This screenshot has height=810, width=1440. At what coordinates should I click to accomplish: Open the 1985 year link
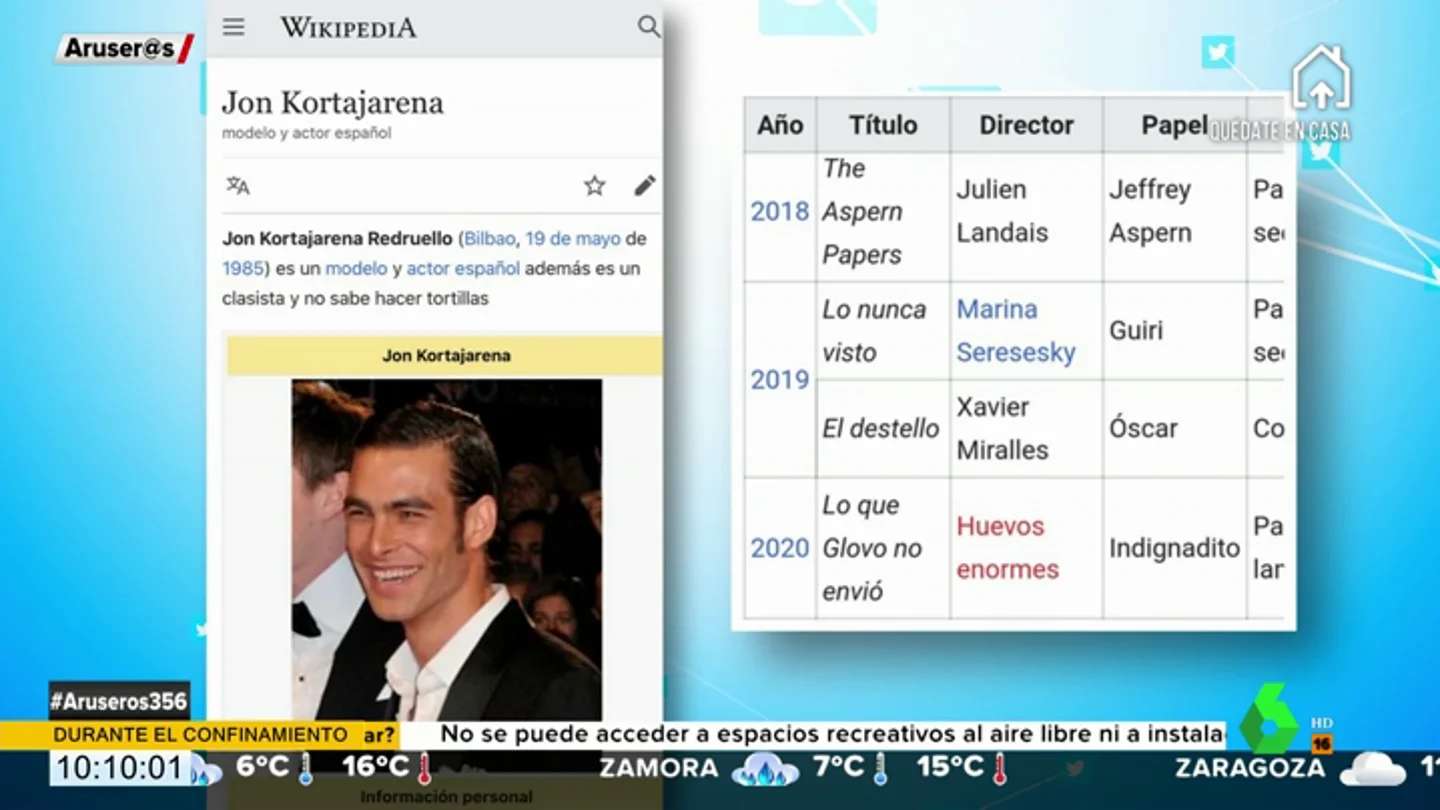coord(242,269)
